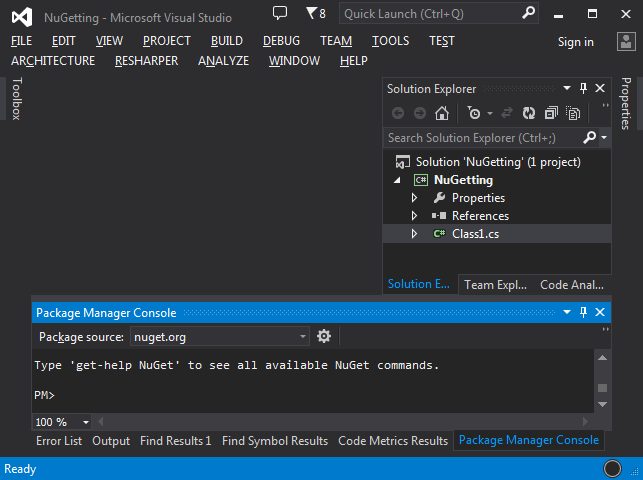Close the Solution Explorer panel
The image size is (643, 480).
coord(600,88)
